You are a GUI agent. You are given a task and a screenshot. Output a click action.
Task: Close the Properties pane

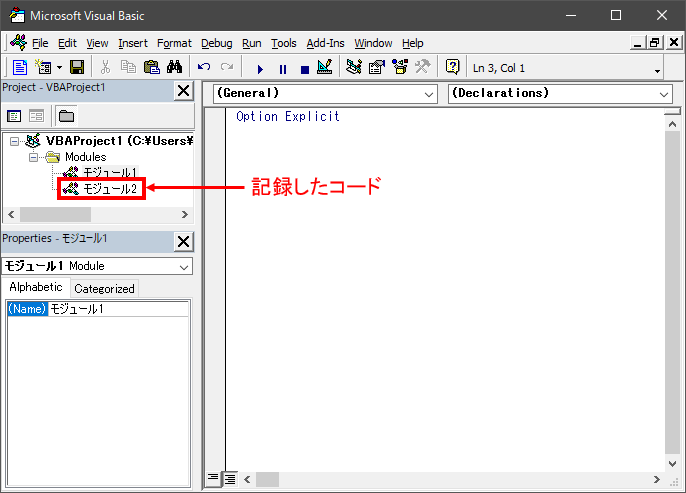point(183,241)
